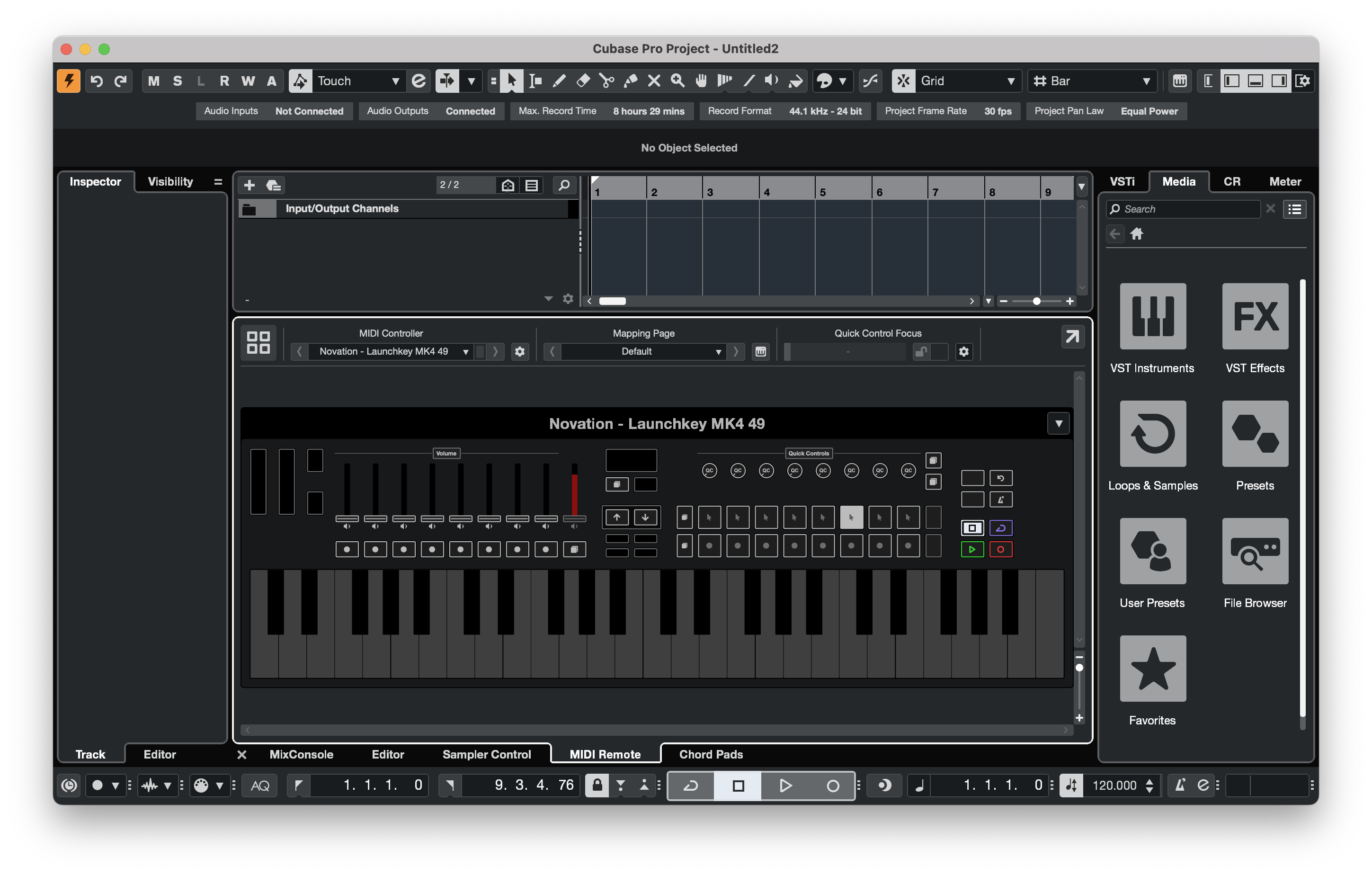Select the Zoom magnifier tool
The height and width of the screenshot is (875, 1372).
677,81
